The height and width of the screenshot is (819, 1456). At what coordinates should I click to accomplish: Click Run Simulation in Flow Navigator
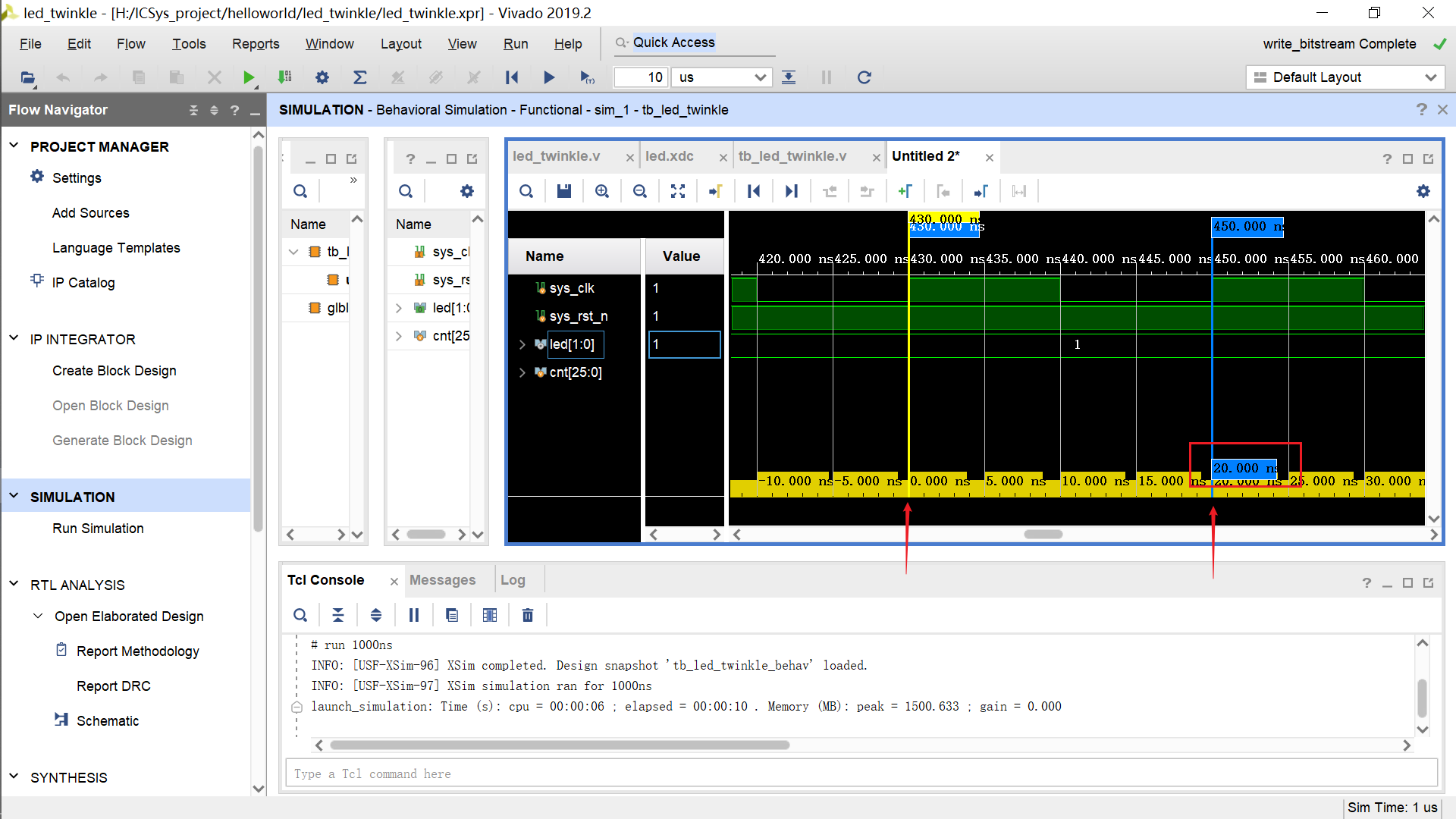[x=98, y=529]
